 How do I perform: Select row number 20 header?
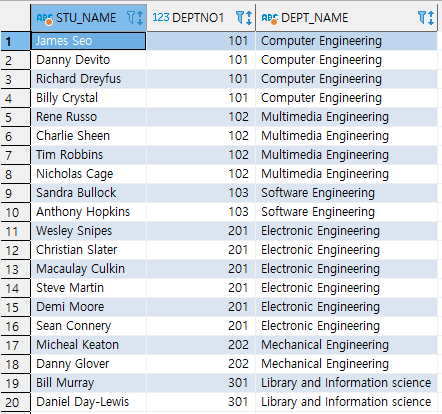[x=15, y=402]
